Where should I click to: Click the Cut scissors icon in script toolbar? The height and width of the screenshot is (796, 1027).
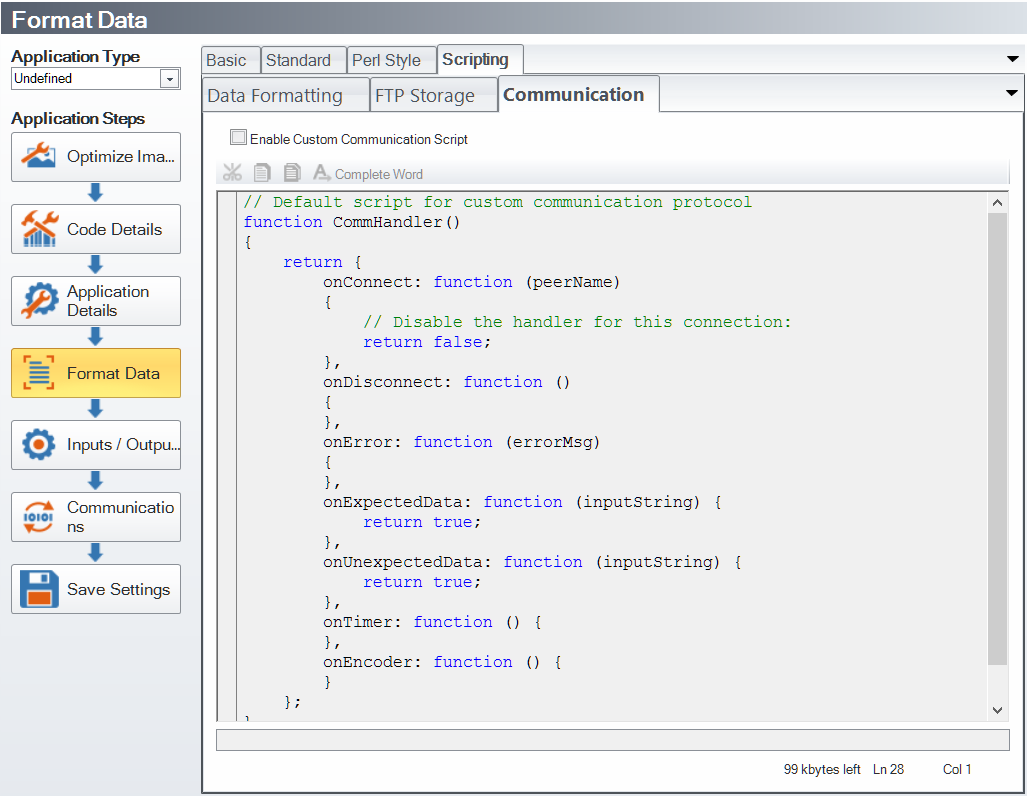click(232, 173)
